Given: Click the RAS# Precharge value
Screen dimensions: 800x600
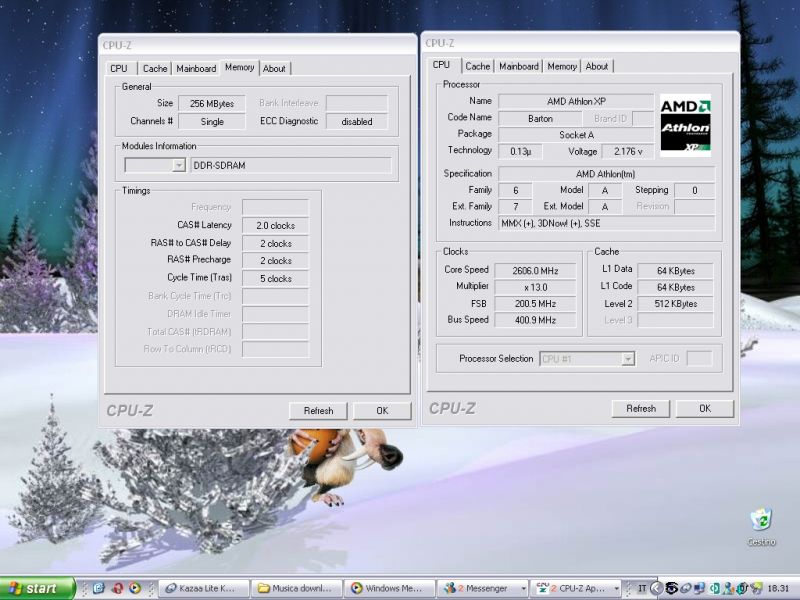Looking at the screenshot, I should [276, 261].
